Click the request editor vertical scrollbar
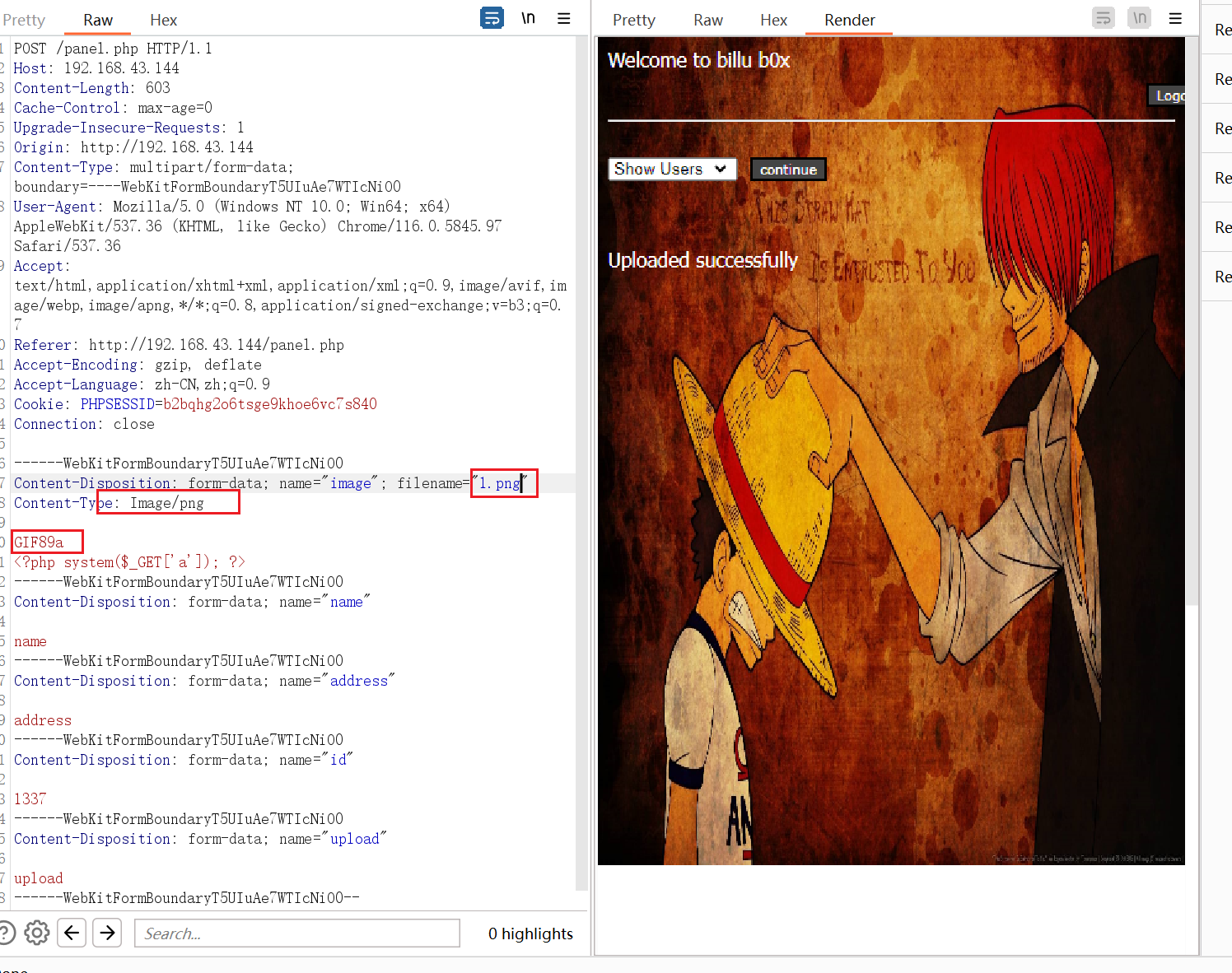This screenshot has height=973, width=1232. point(582,461)
